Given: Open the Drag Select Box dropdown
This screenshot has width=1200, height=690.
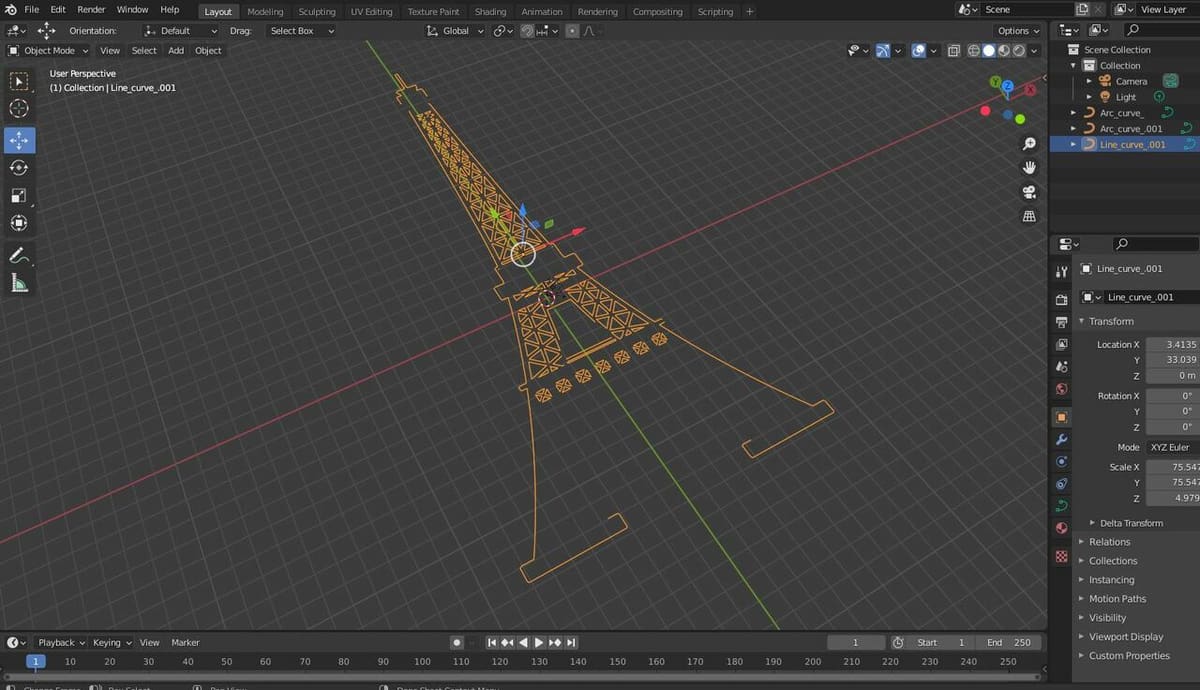Looking at the screenshot, I should point(302,31).
